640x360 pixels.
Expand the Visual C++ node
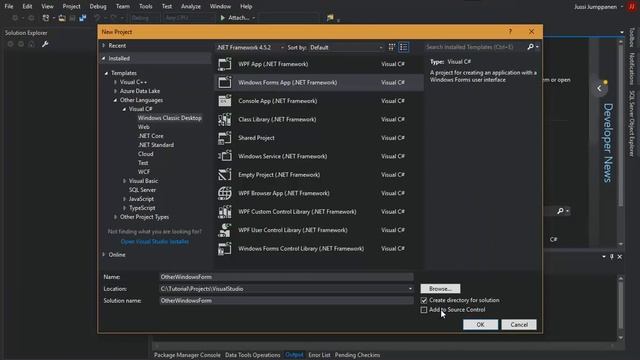coord(116,82)
